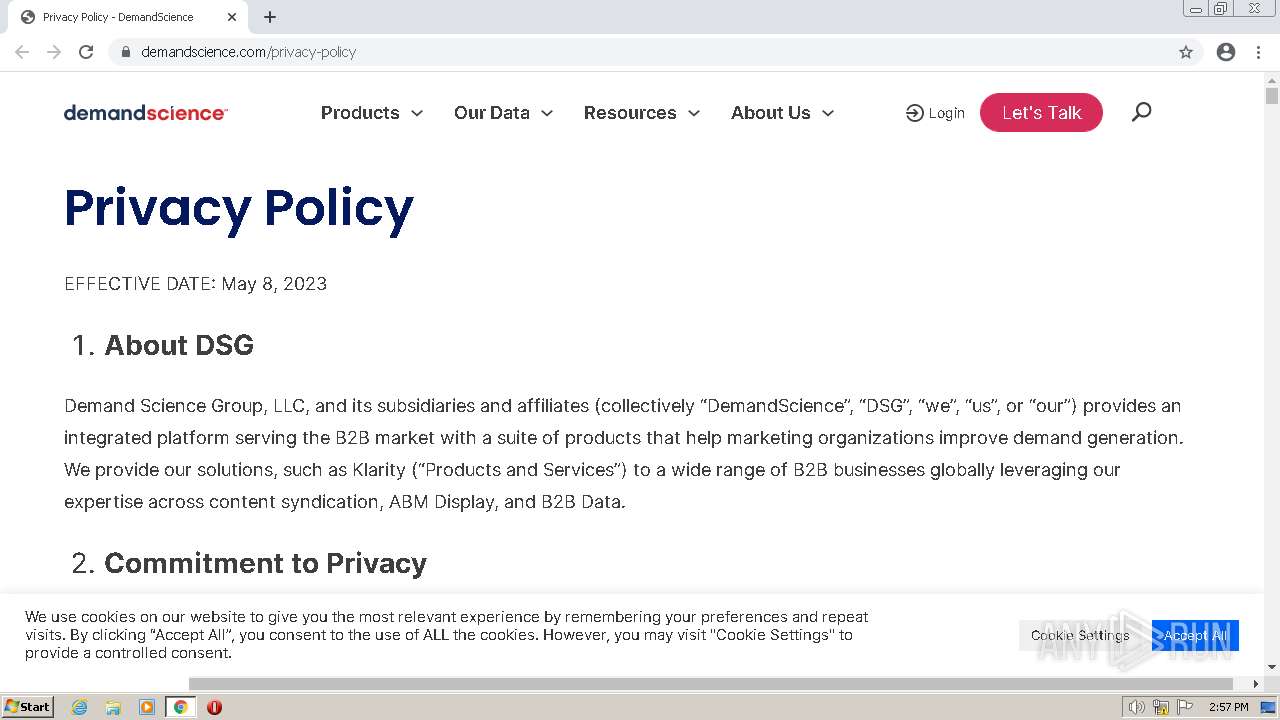Click the horizontal scrollbar right arrow
Image resolution: width=1280 pixels, height=720 pixels.
[x=1257, y=684]
